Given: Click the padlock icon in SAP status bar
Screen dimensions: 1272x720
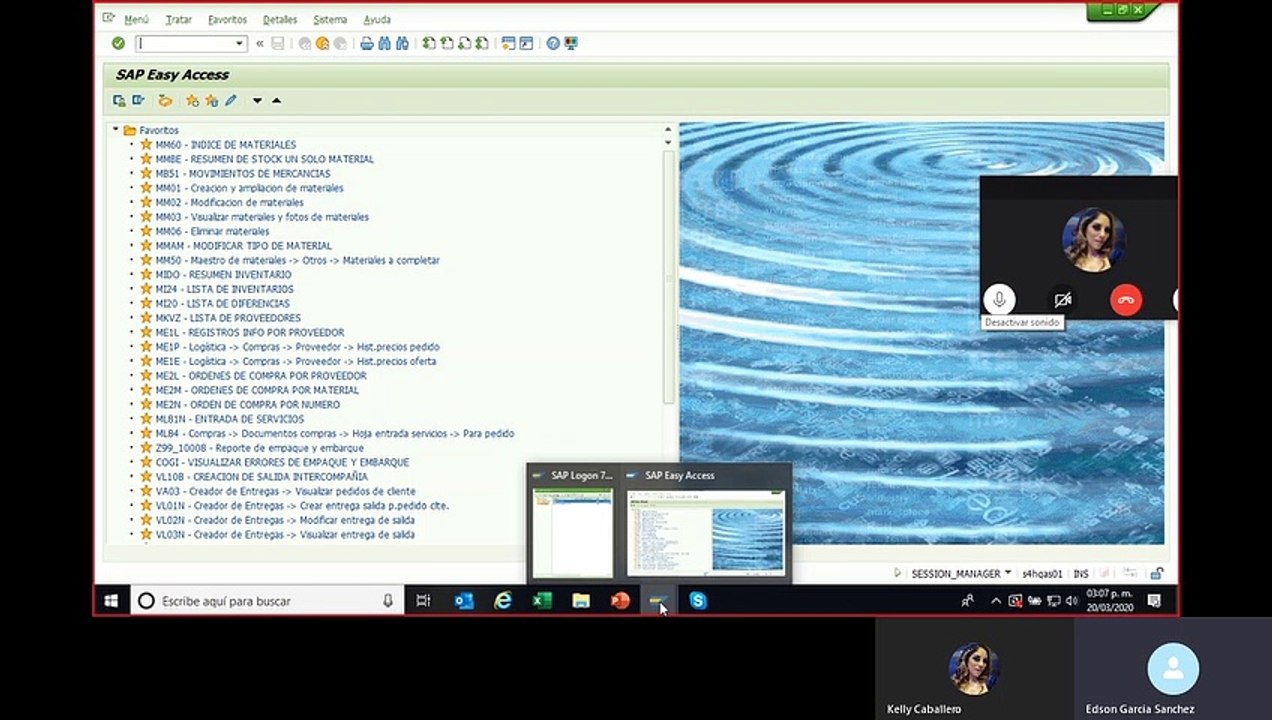Looking at the screenshot, I should [x=1156, y=573].
